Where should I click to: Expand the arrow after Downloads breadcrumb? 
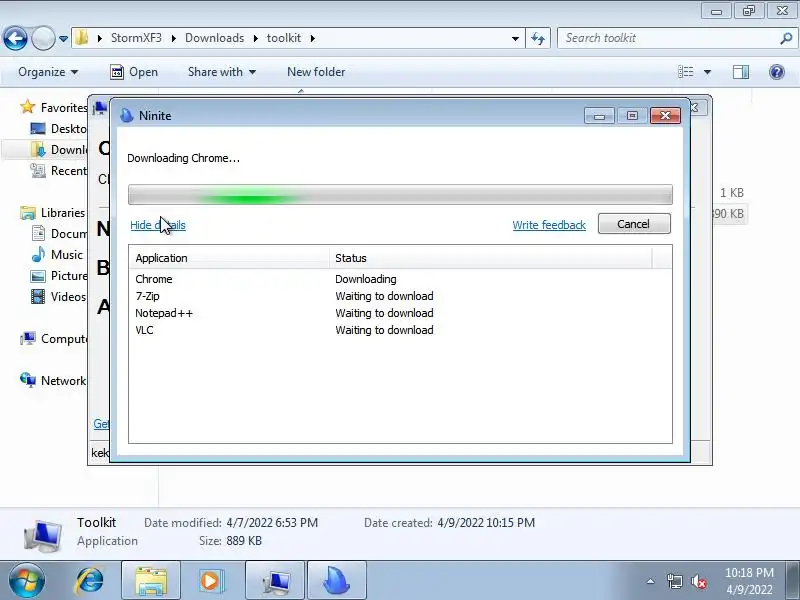255,38
